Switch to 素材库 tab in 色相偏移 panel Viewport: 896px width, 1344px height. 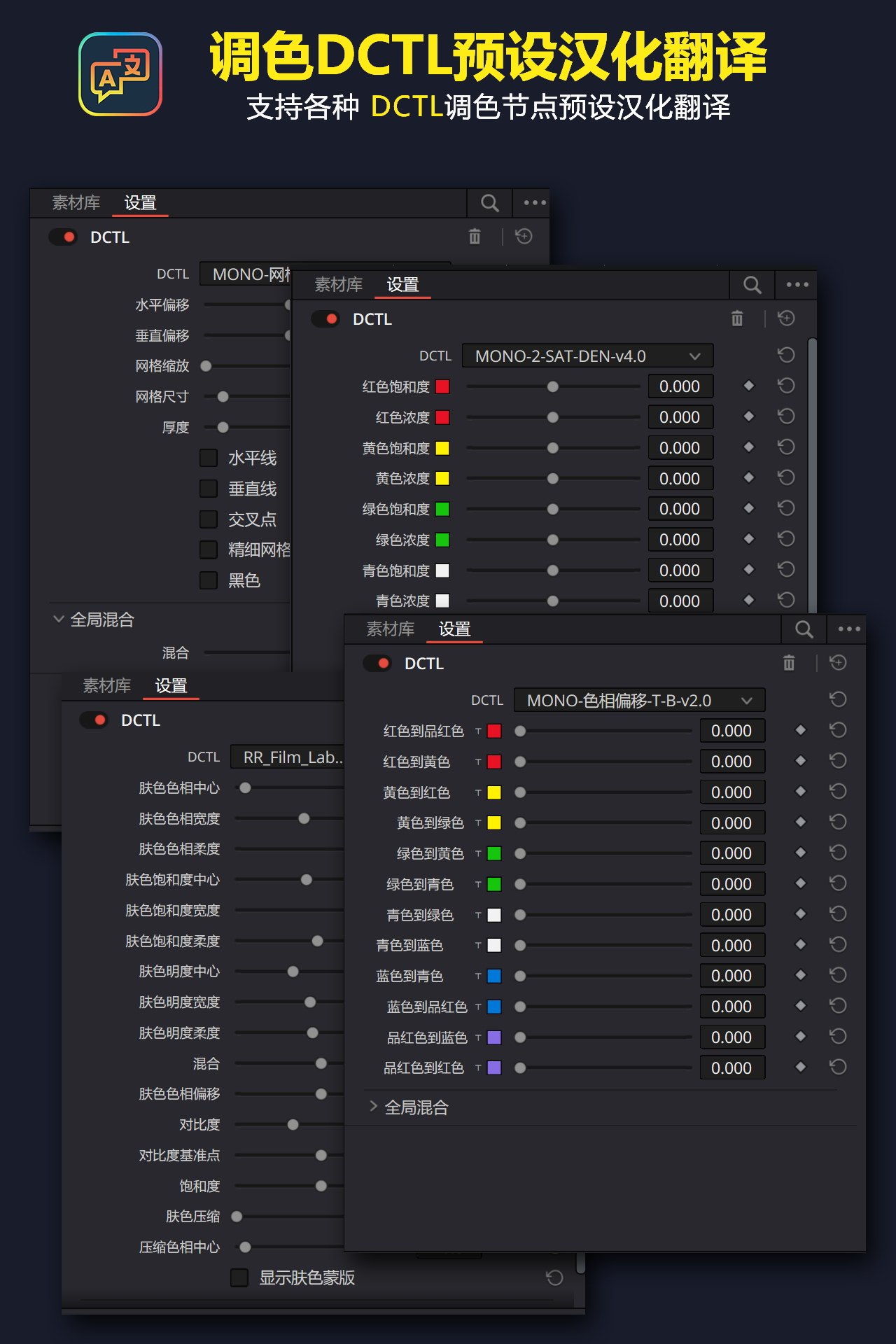(x=390, y=629)
